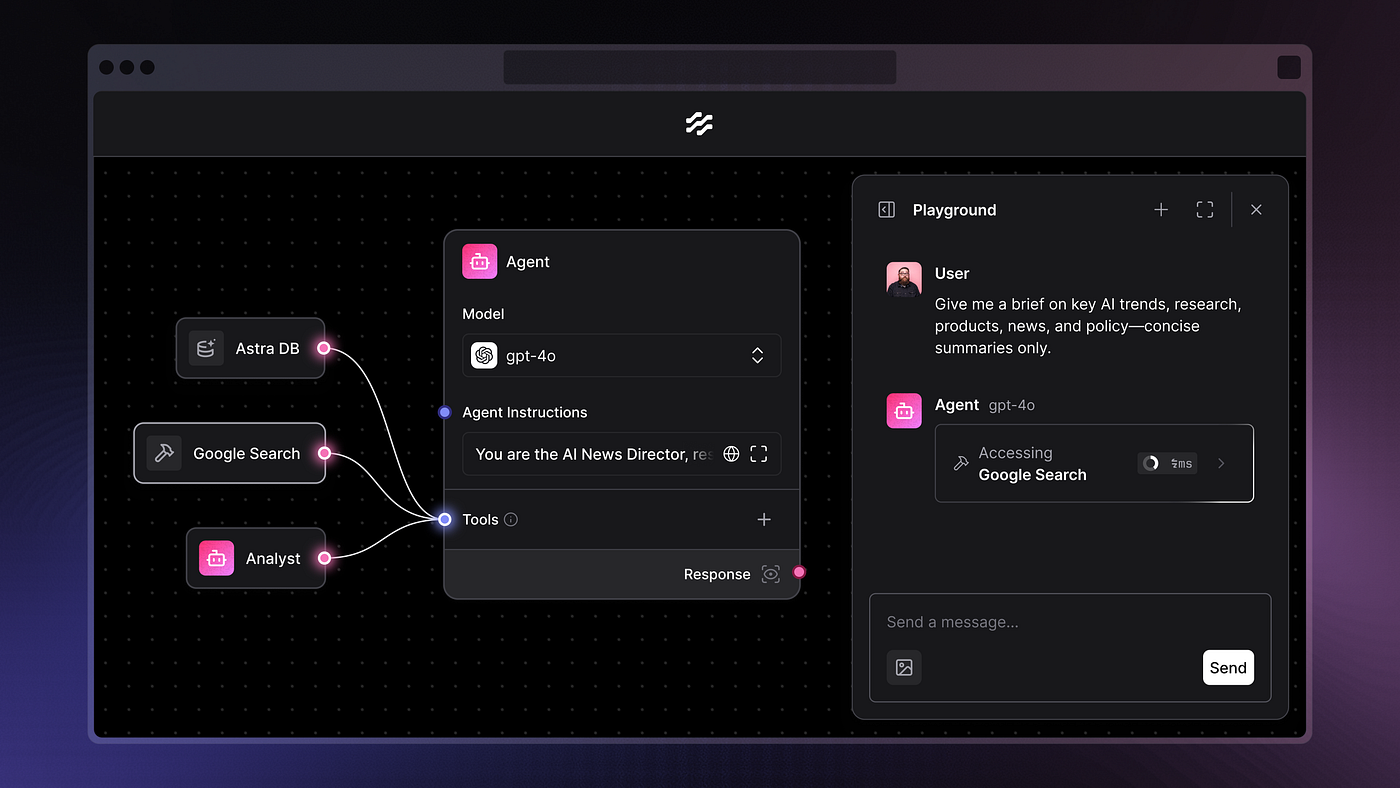Expand Playground to fullscreen
Viewport: 1400px width, 788px height.
pyautogui.click(x=1205, y=210)
